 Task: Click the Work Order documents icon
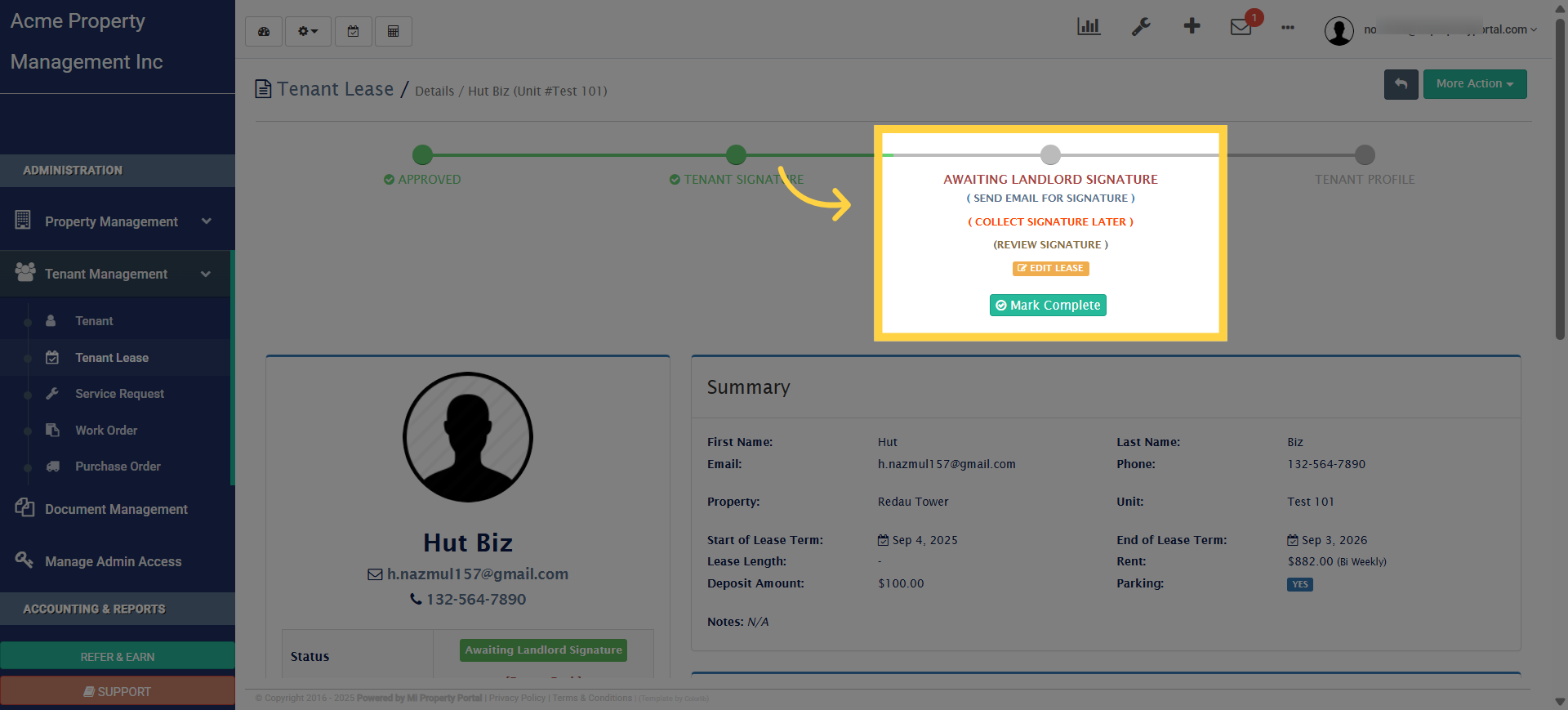pos(52,430)
